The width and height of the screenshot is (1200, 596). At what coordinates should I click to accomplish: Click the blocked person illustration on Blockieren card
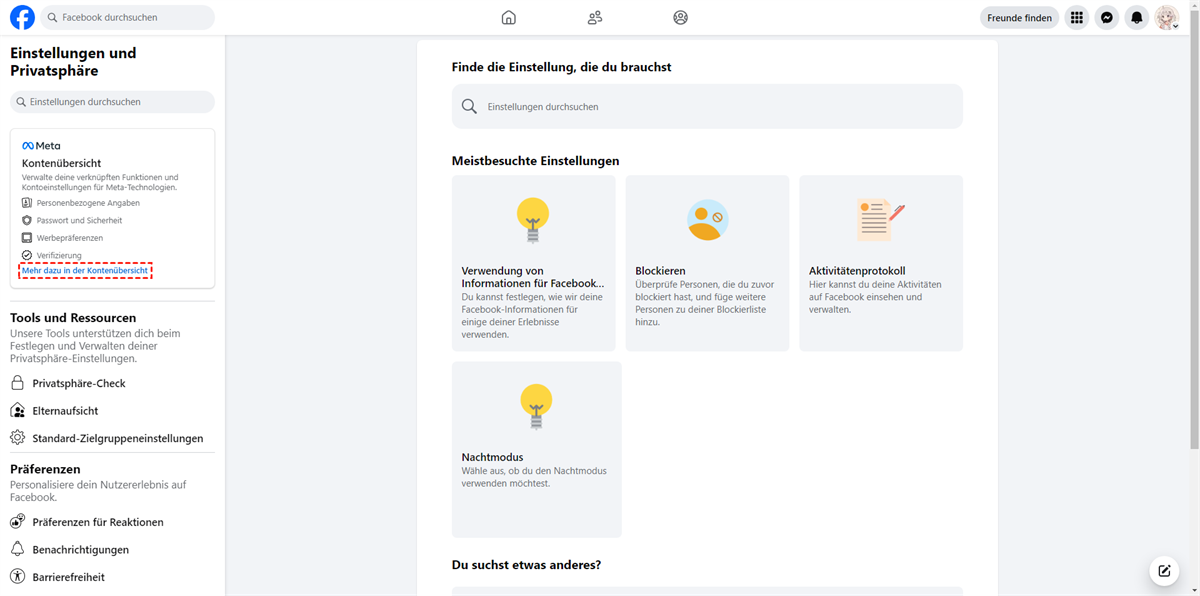point(708,220)
